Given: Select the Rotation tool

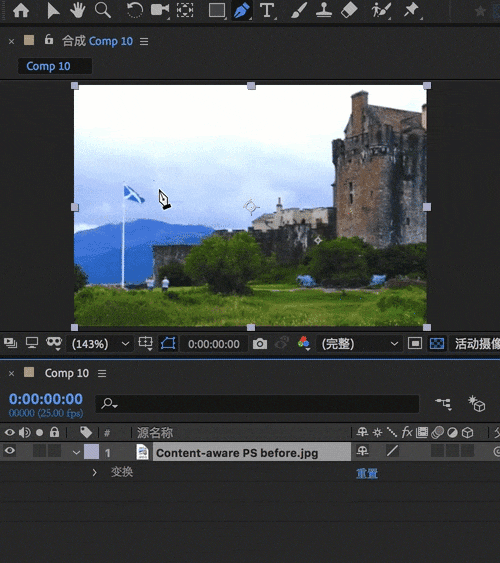Looking at the screenshot, I should coord(134,10).
